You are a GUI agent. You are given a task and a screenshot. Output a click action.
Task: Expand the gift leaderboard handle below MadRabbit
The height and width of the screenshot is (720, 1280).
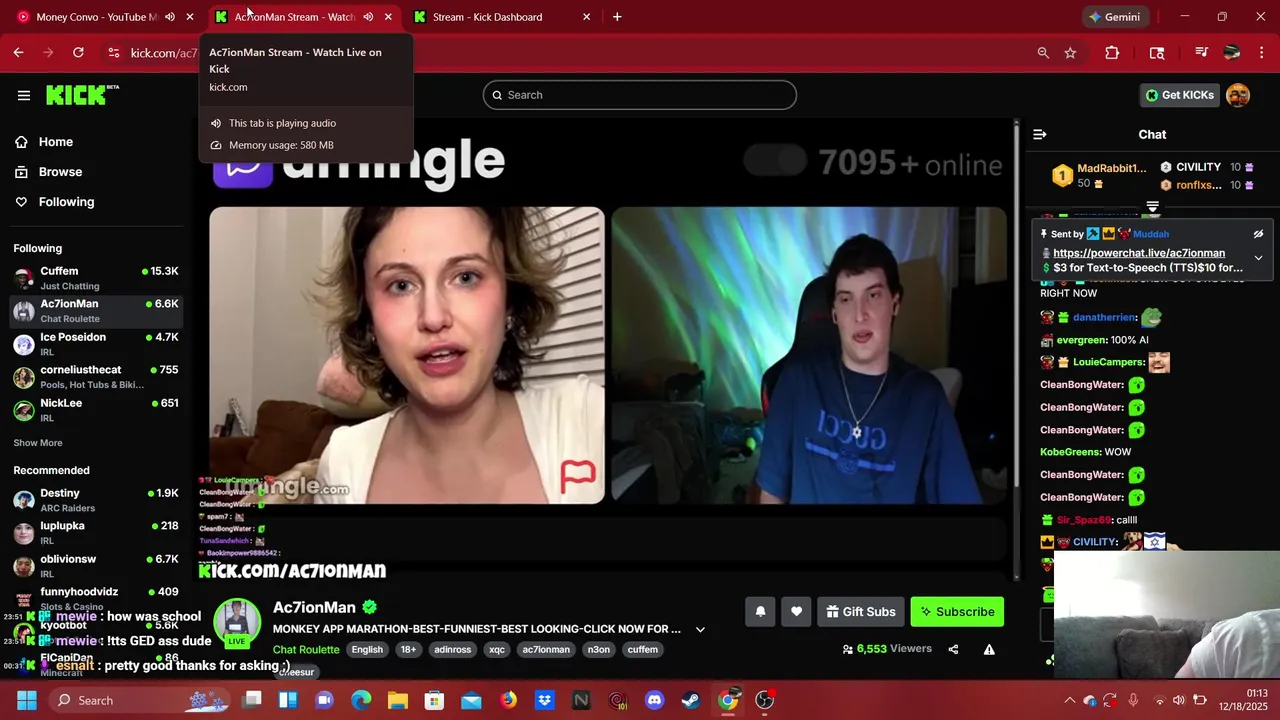[x=1152, y=207]
